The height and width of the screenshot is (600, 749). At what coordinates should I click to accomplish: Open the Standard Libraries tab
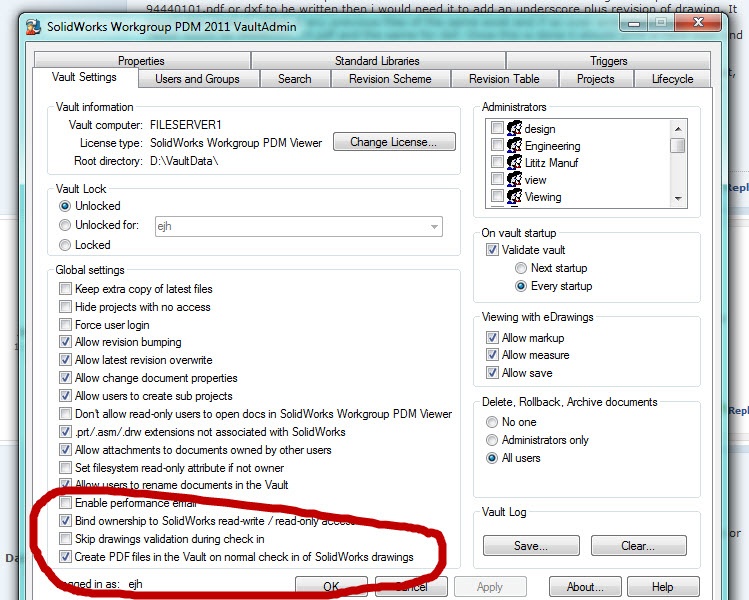pos(377,61)
